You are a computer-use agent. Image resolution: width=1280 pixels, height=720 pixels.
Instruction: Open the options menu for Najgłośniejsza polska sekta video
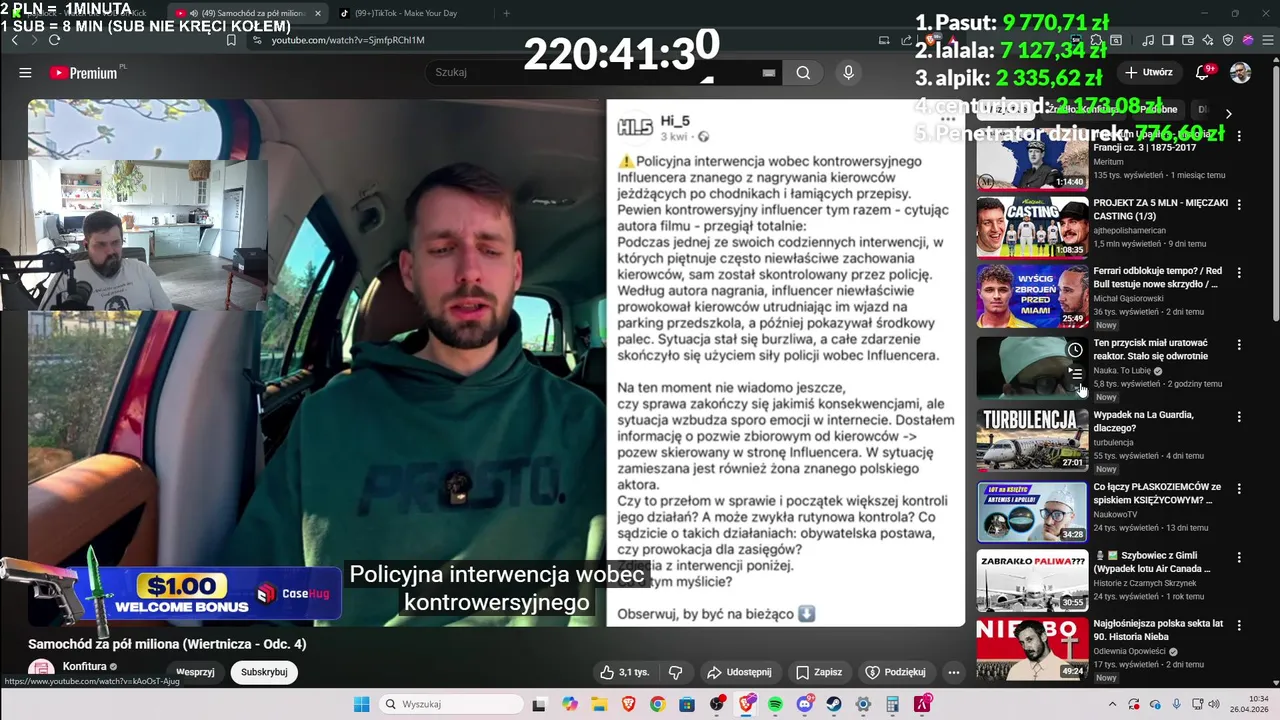click(1239, 625)
